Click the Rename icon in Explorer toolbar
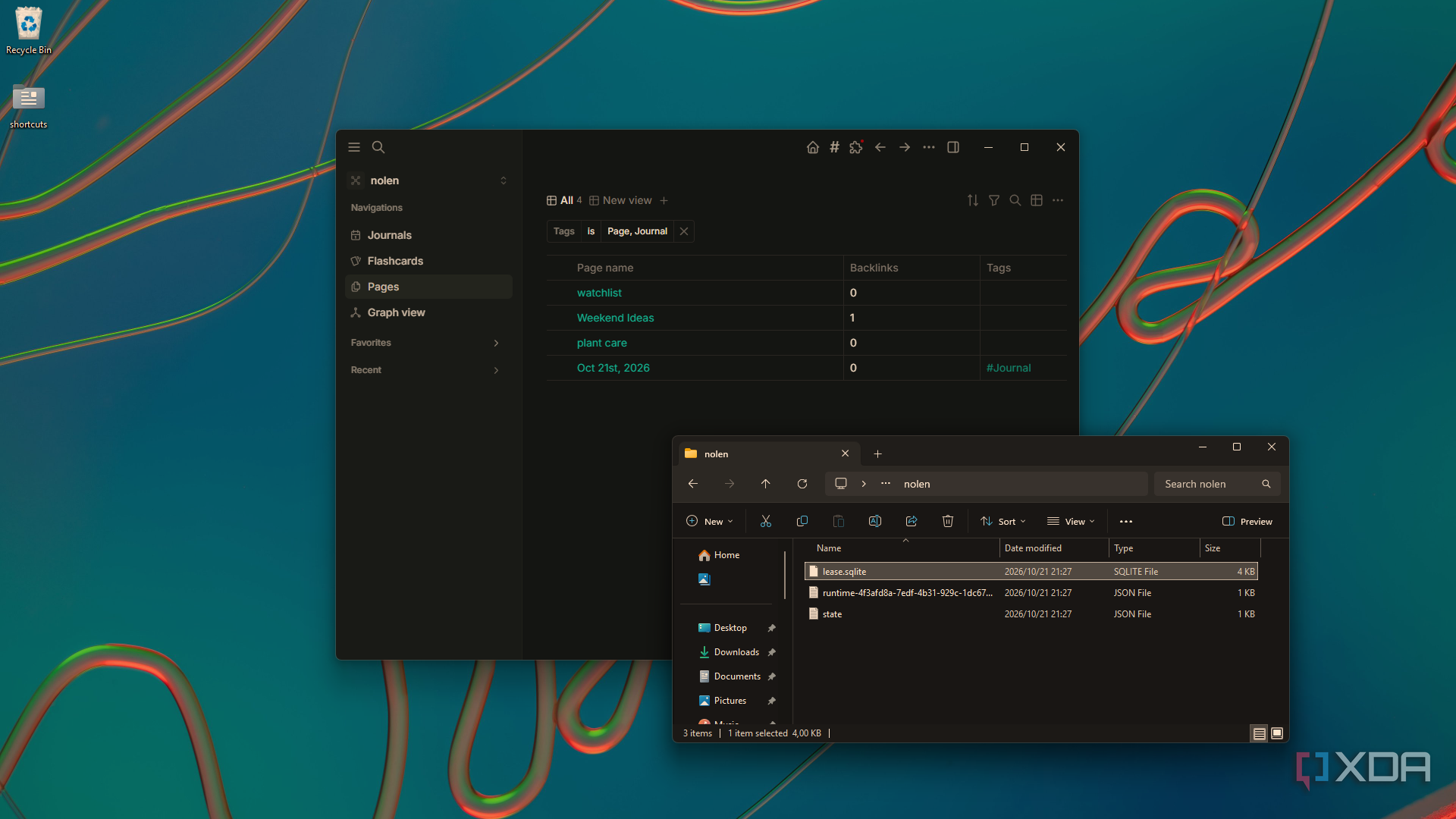 point(875,522)
